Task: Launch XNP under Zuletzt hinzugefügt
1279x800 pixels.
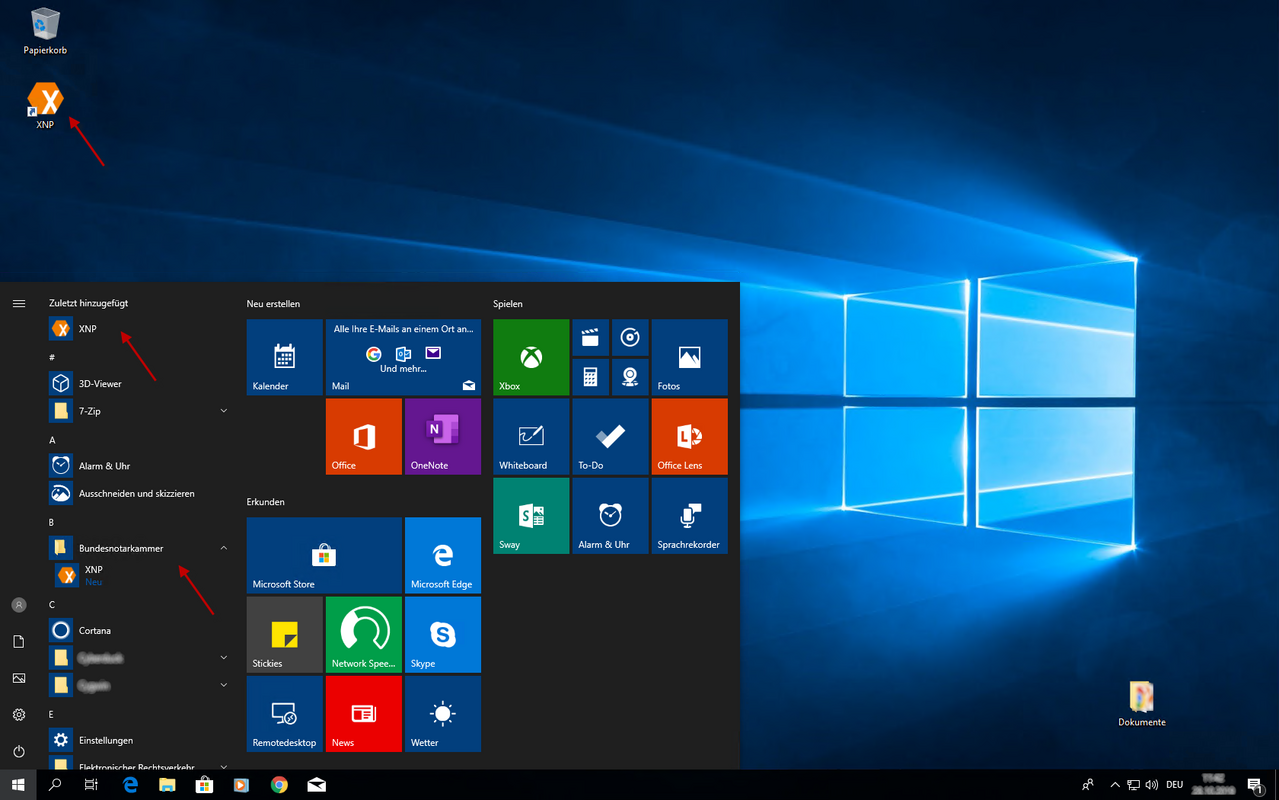Action: point(138,328)
